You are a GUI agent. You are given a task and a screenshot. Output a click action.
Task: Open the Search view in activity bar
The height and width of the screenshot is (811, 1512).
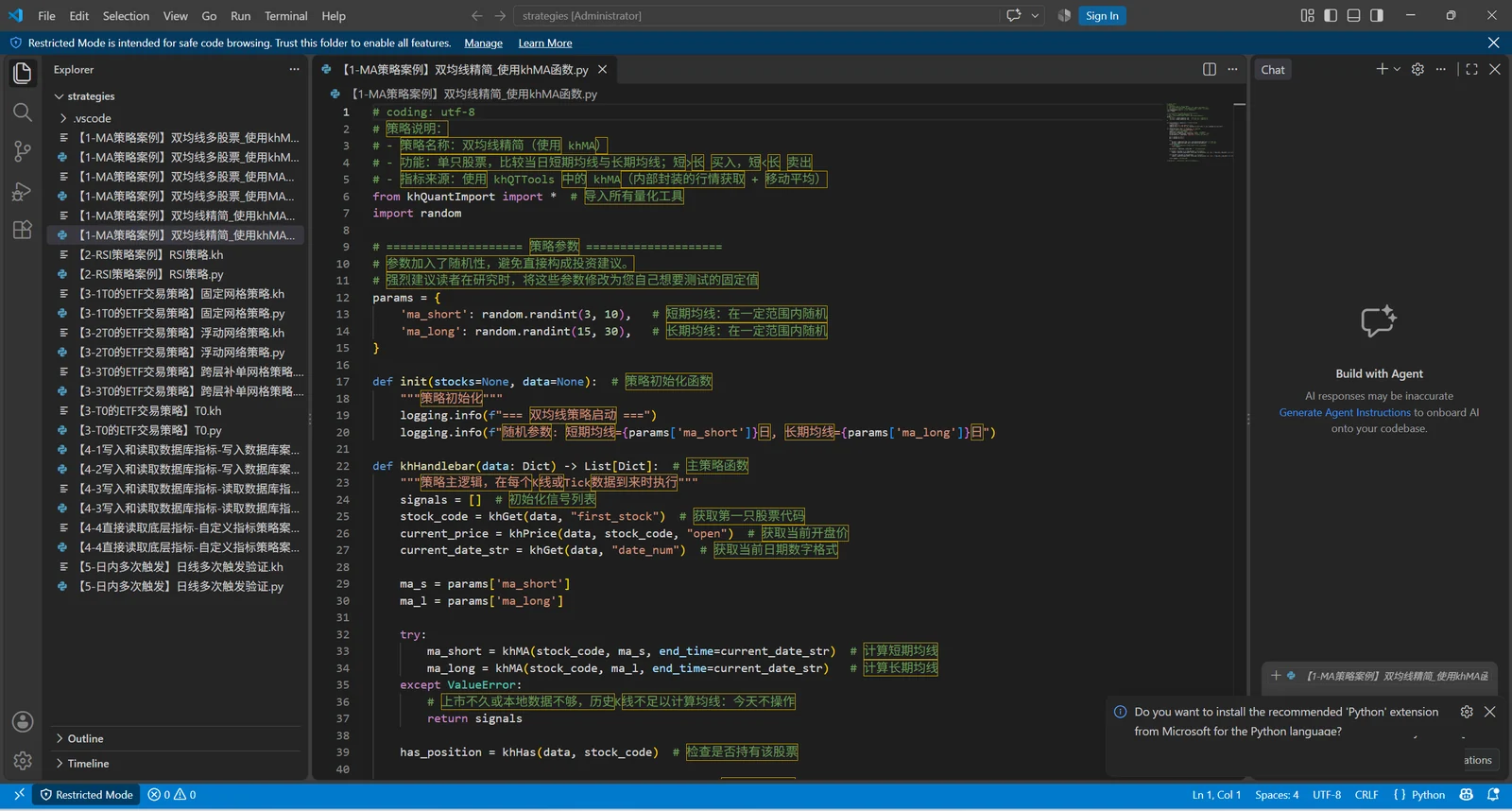(x=23, y=112)
